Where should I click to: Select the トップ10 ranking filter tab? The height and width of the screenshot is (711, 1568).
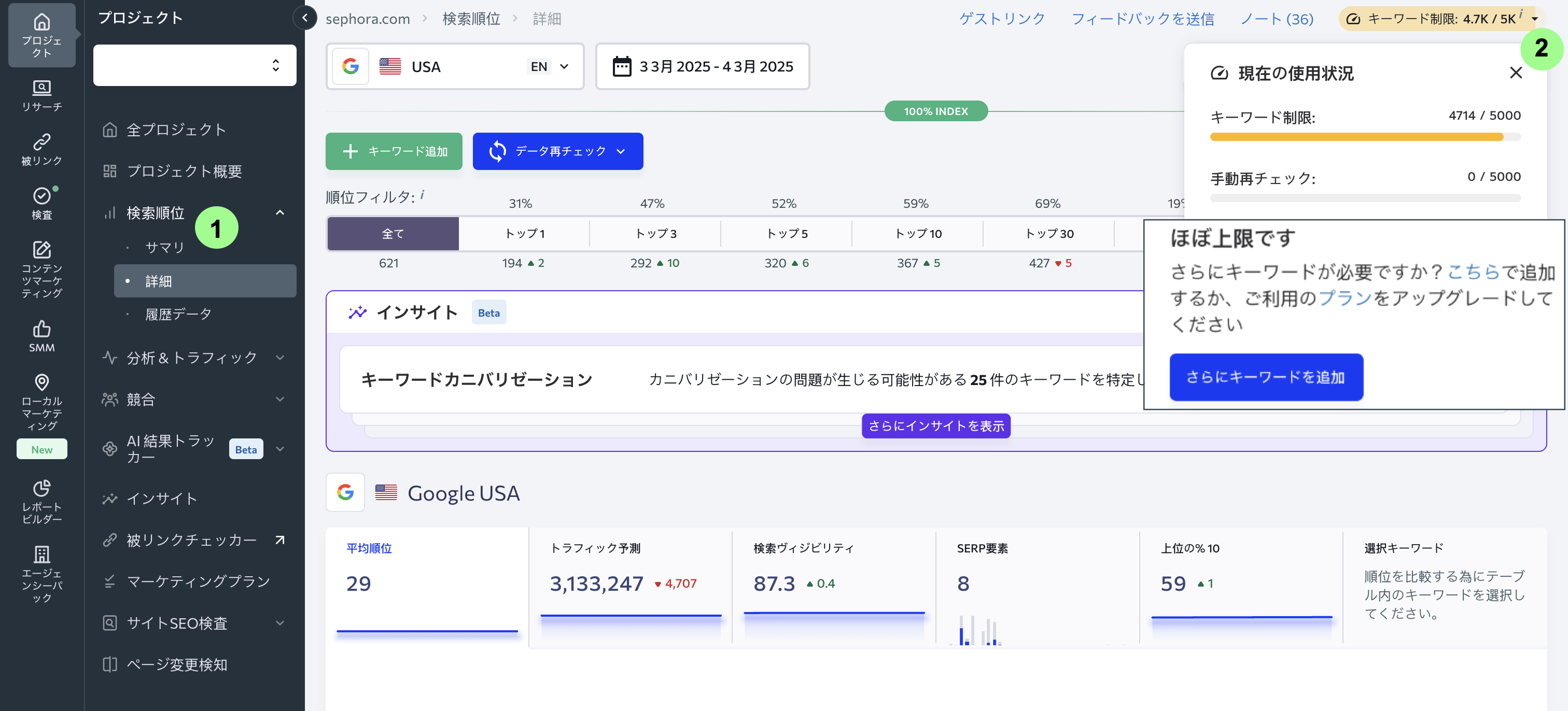[918, 234]
